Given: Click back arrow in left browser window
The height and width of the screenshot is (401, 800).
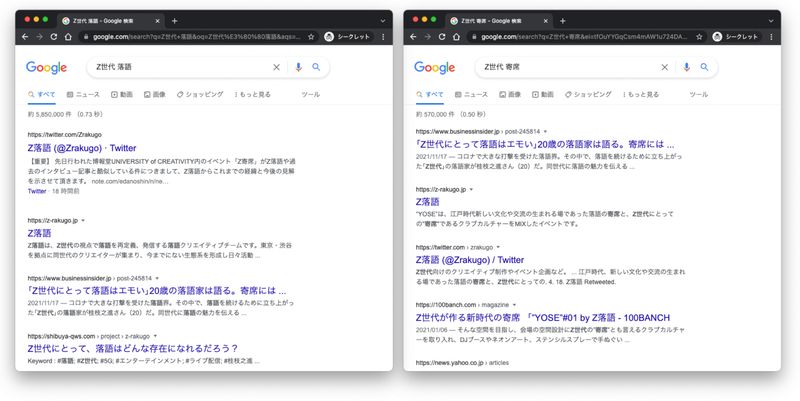Looking at the screenshot, I should pos(25,37).
